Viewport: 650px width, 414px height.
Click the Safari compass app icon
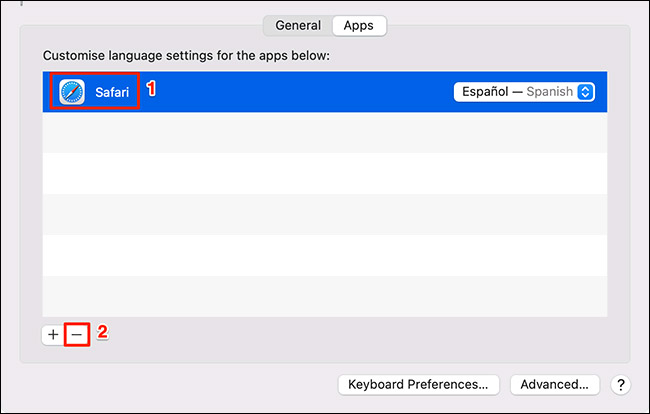click(x=73, y=92)
